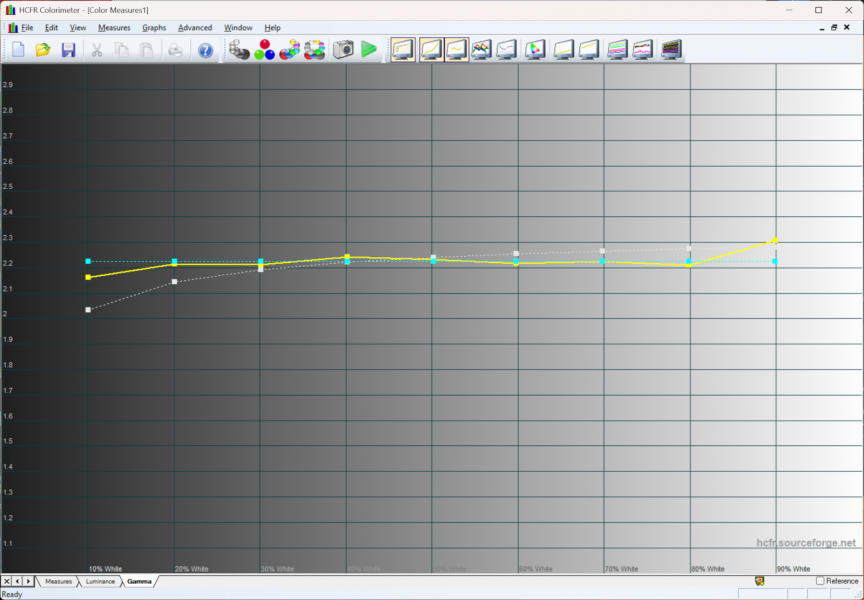Click the New document icon
This screenshot has height=600, width=864.
point(18,49)
